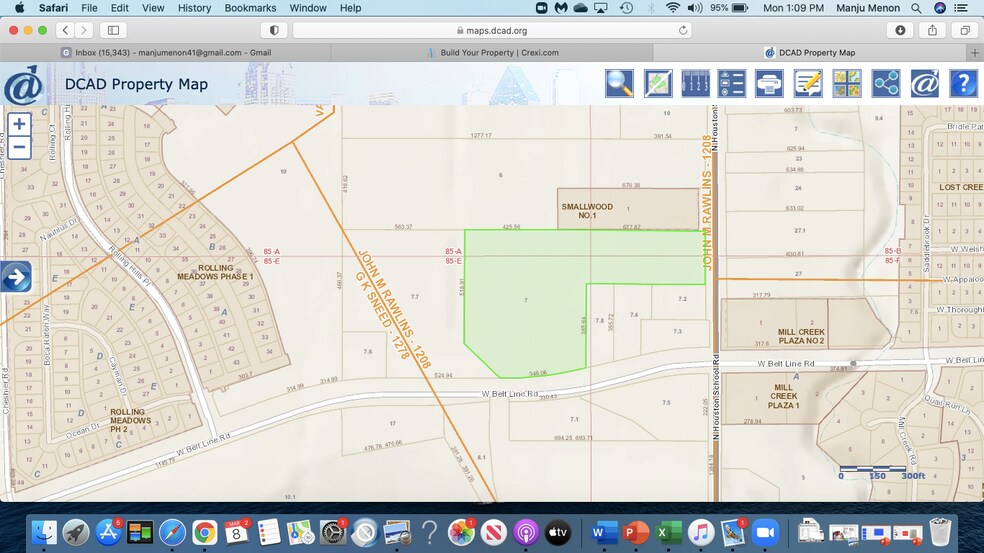
Task: Open the Search magnifier tool
Action: (619, 83)
